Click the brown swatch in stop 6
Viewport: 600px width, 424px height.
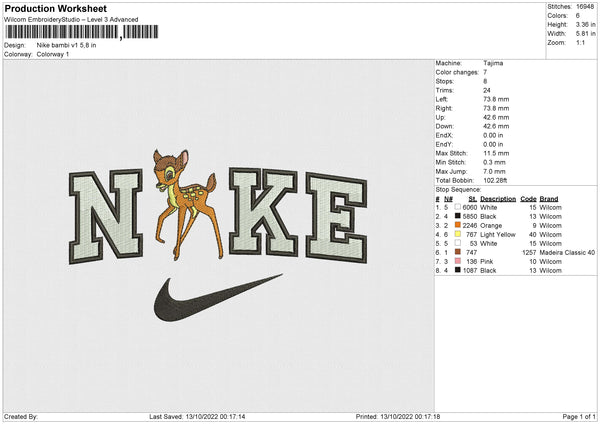[x=458, y=252]
